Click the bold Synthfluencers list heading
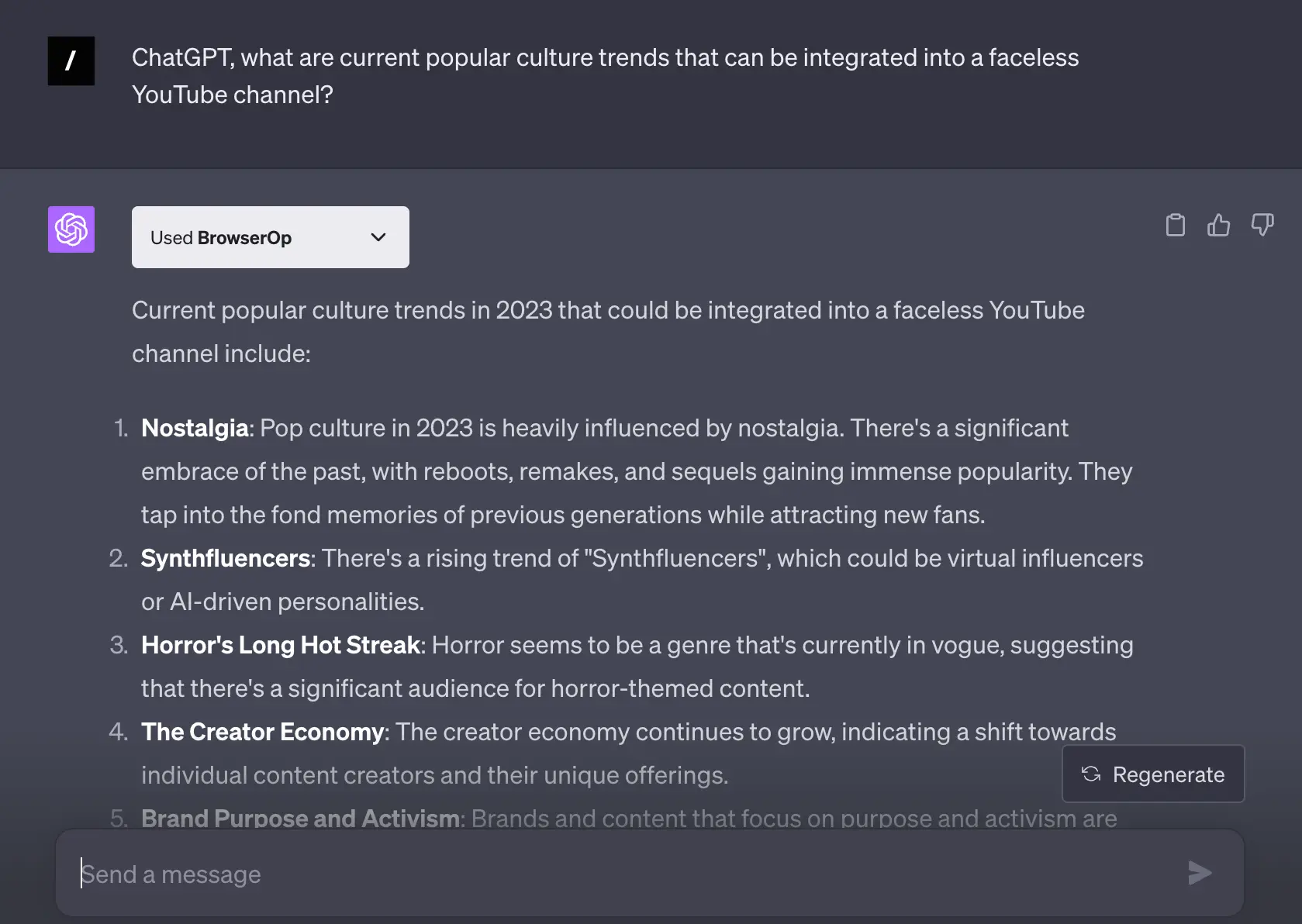 [x=226, y=558]
